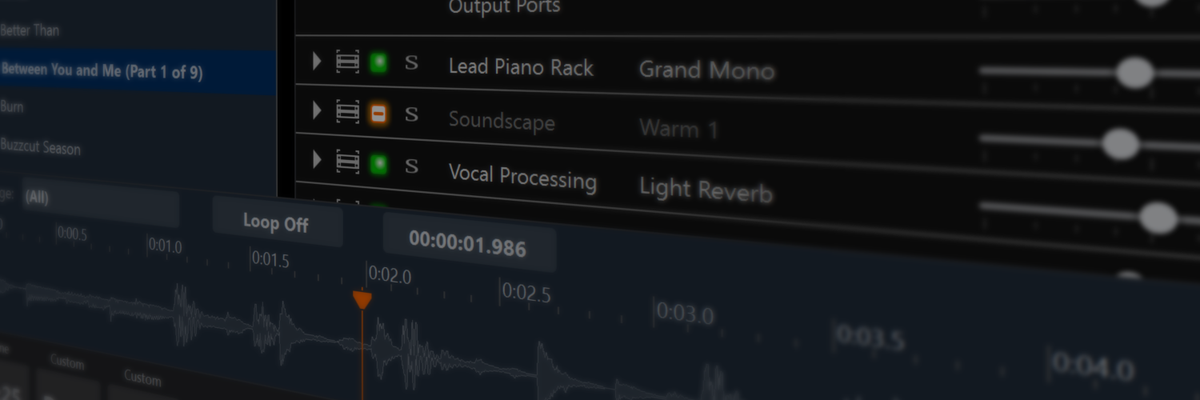
Task: Open the rack icon beside Lead Piano Rack
Action: pyautogui.click(x=347, y=62)
